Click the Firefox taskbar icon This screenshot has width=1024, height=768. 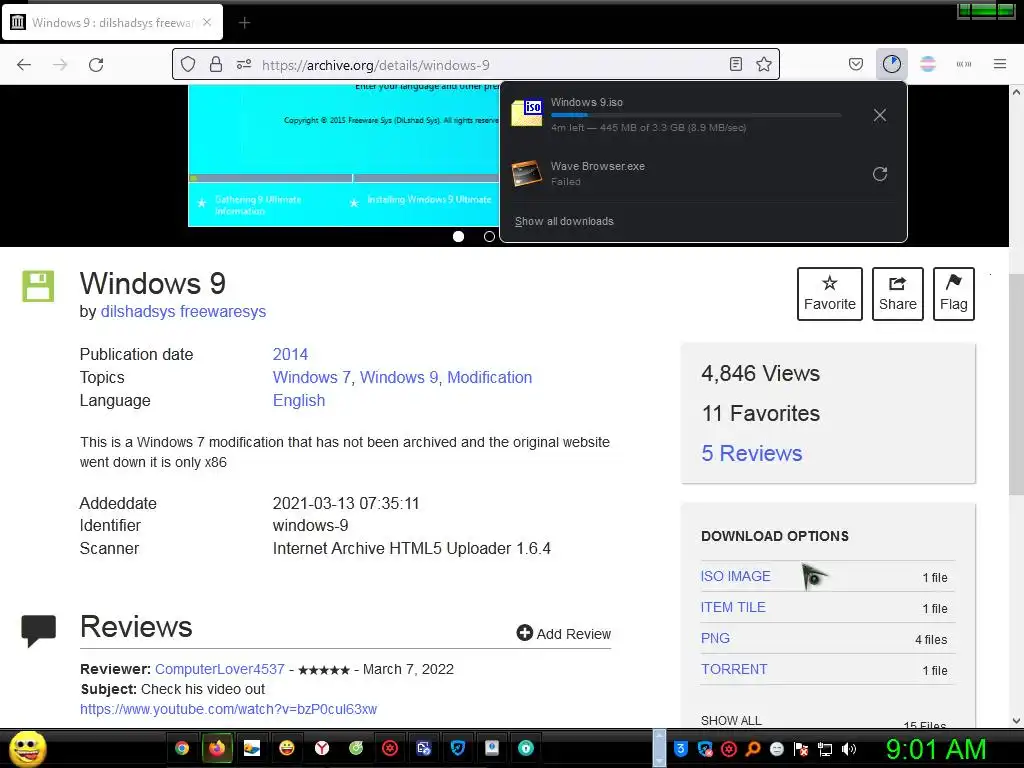click(x=217, y=748)
